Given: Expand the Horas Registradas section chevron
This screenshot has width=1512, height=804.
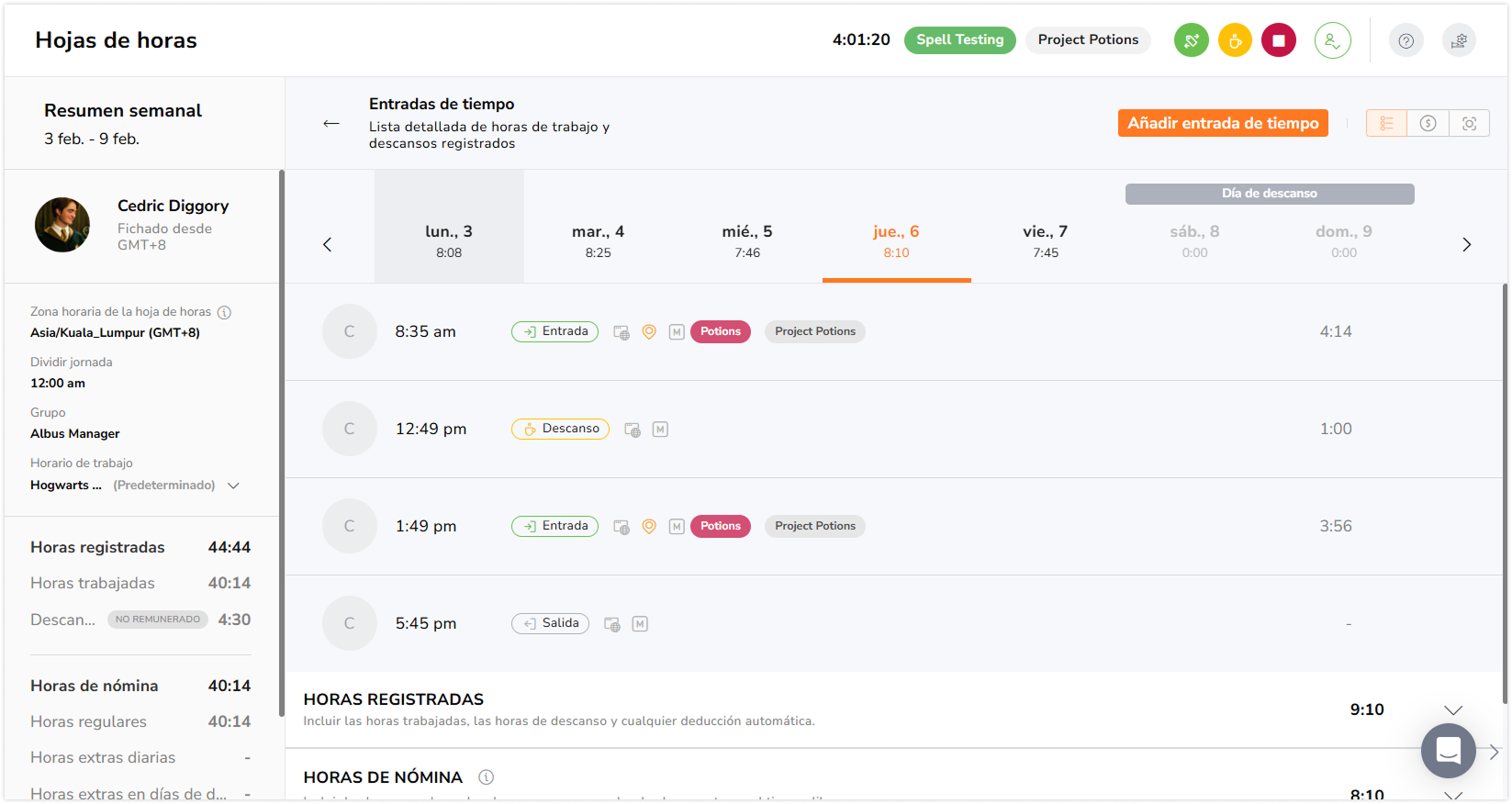Looking at the screenshot, I should coord(1453,710).
